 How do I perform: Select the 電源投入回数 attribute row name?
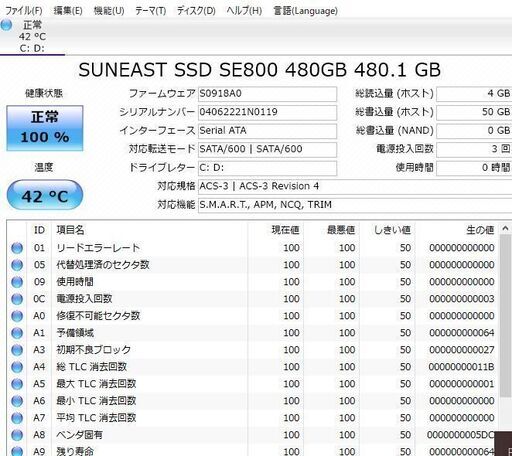tap(84, 299)
